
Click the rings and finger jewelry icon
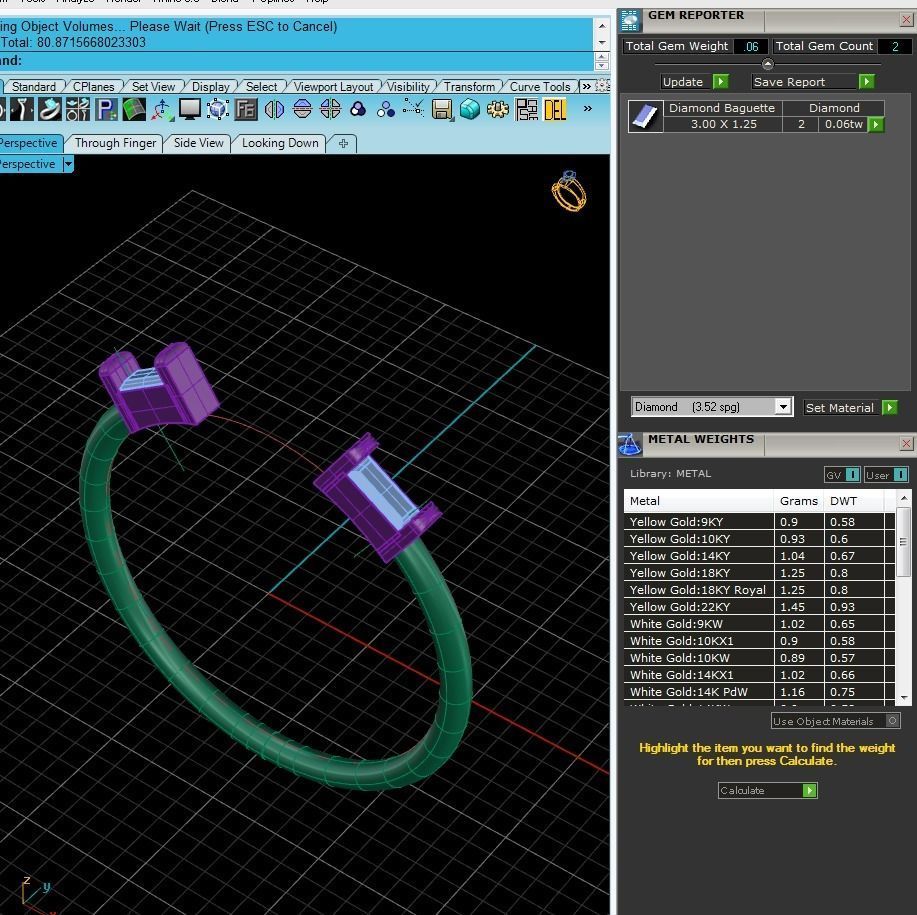tap(78, 109)
